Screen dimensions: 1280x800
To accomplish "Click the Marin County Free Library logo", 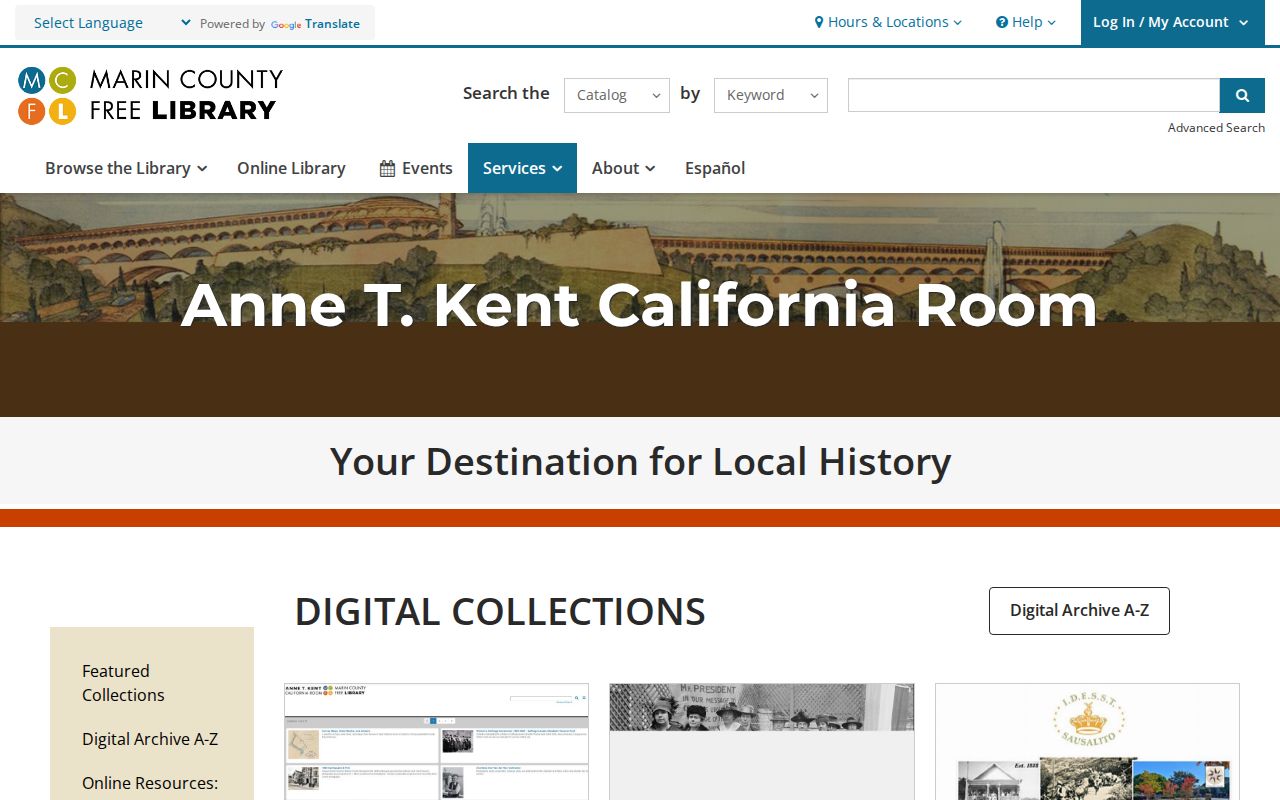I will 150,95.
